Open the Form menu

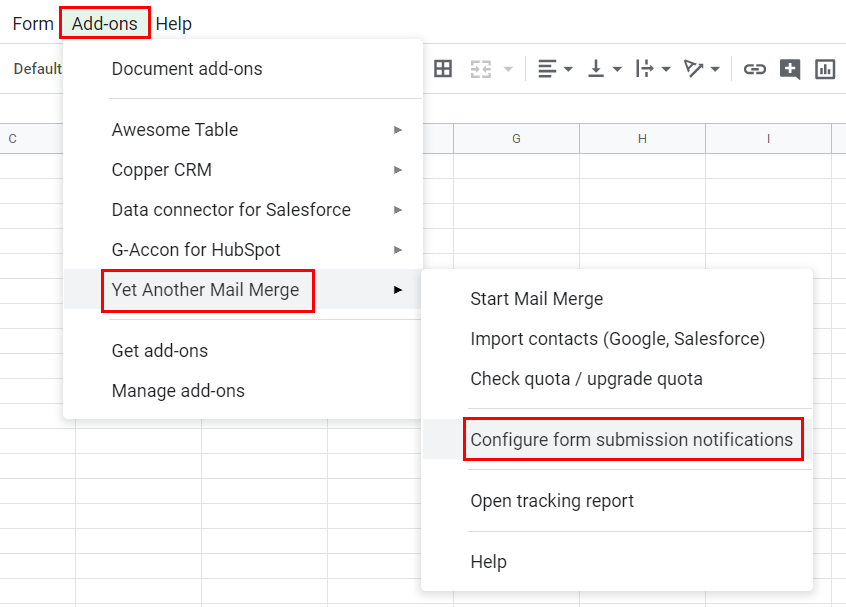[33, 23]
